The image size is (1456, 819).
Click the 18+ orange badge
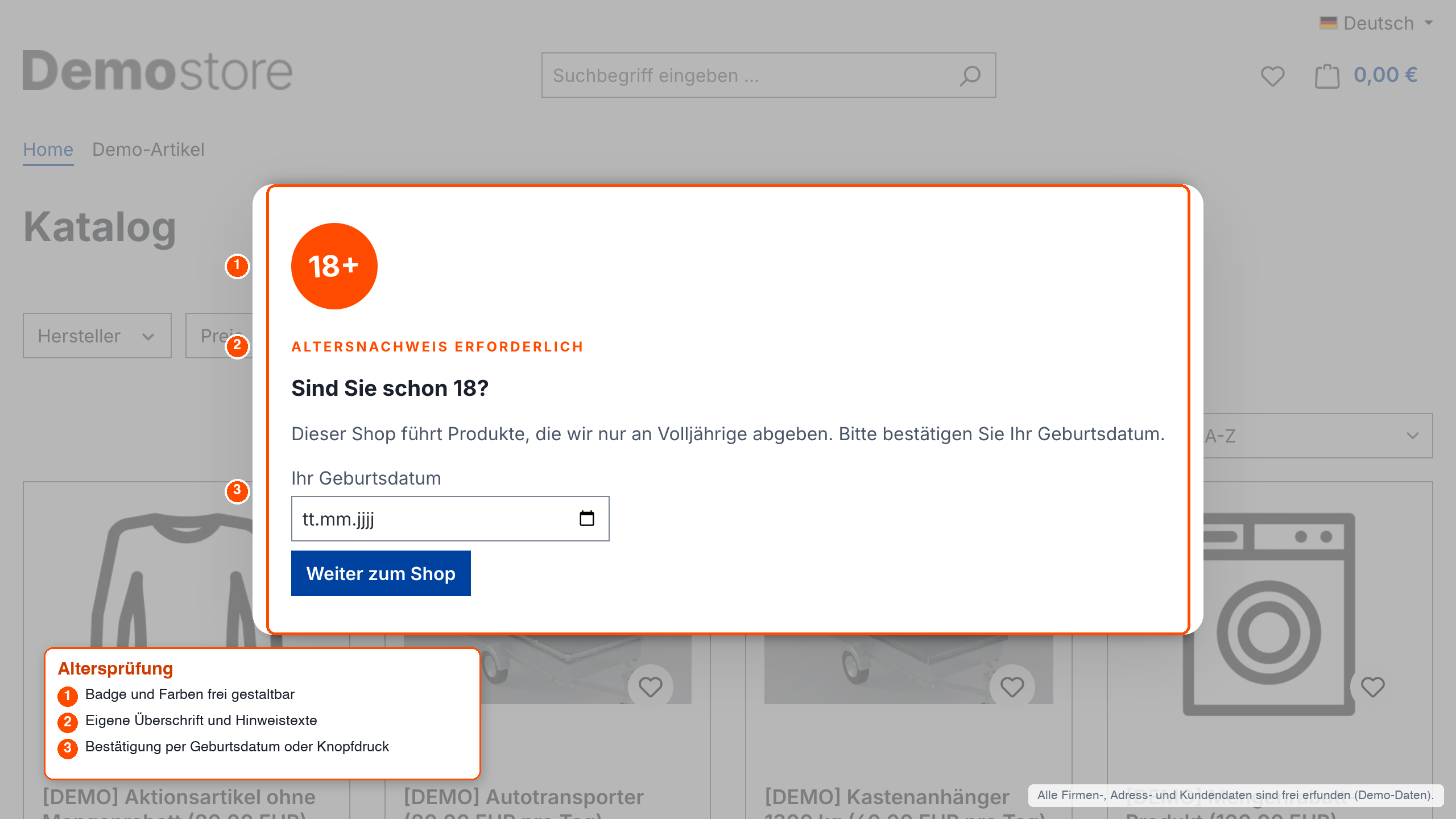coord(334,266)
